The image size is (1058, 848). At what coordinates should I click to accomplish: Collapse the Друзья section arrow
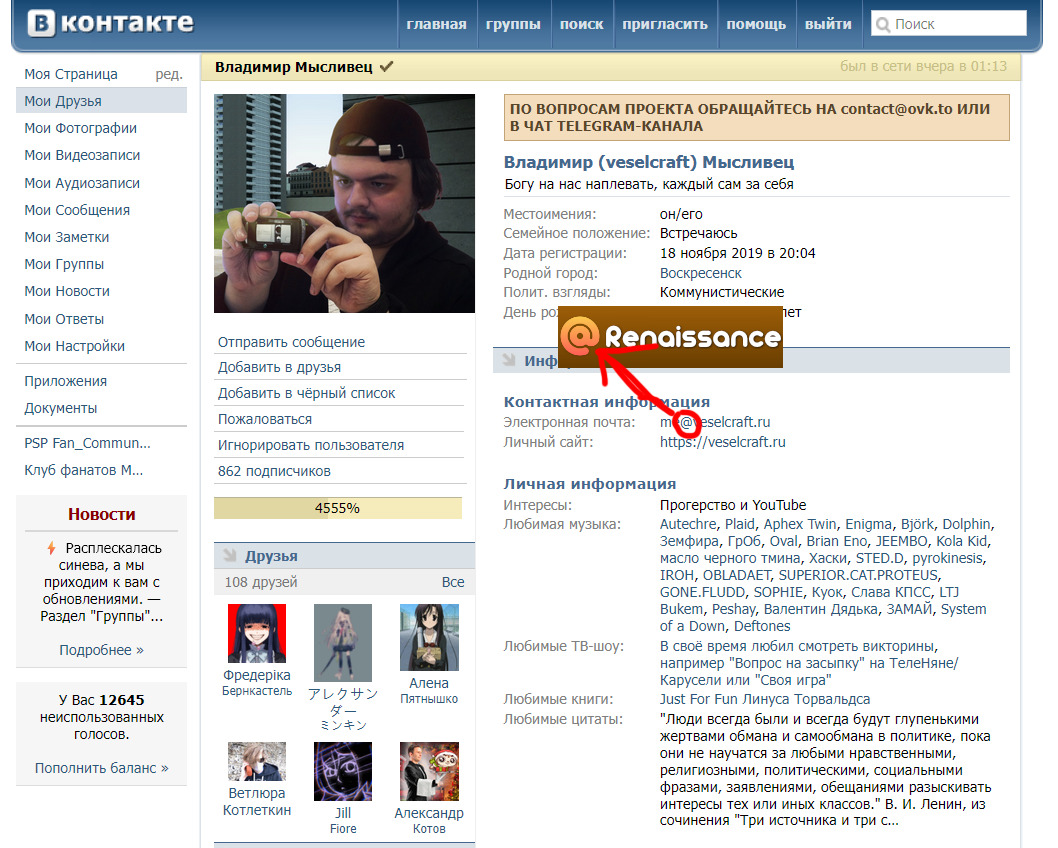(230, 556)
